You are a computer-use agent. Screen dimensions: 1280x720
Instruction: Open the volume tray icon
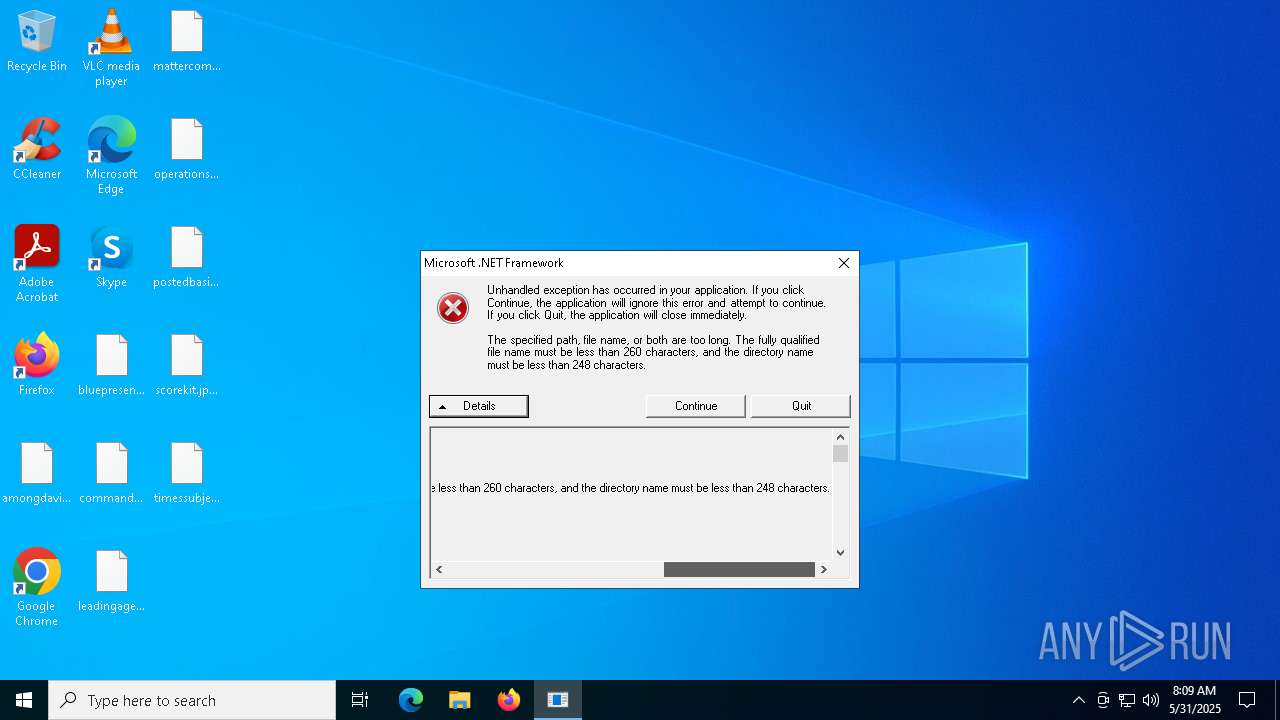(x=1151, y=700)
